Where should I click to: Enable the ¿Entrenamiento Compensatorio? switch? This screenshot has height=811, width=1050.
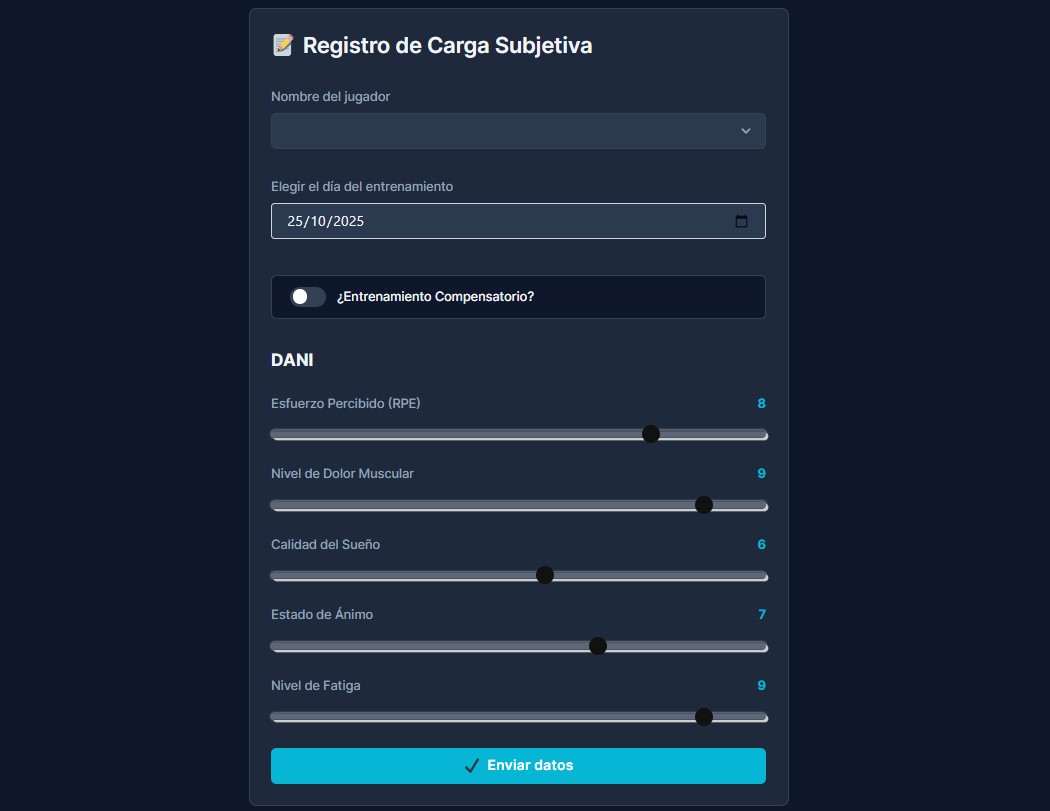[x=307, y=296]
